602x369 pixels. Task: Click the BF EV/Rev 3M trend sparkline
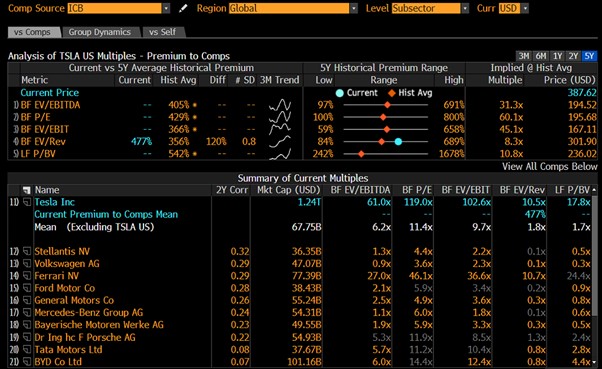point(280,142)
